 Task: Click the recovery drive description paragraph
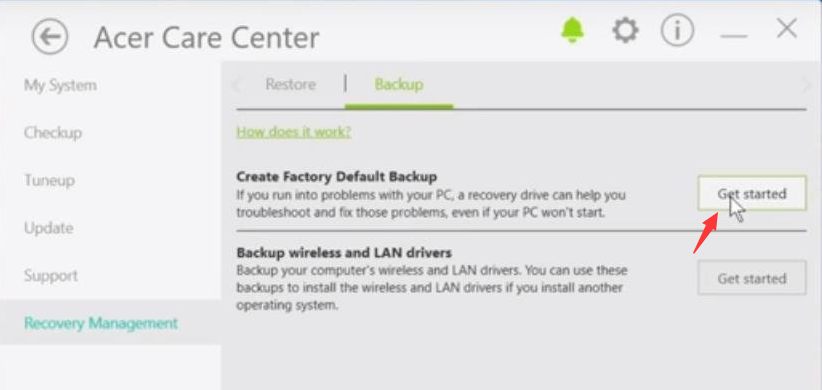(x=431, y=204)
